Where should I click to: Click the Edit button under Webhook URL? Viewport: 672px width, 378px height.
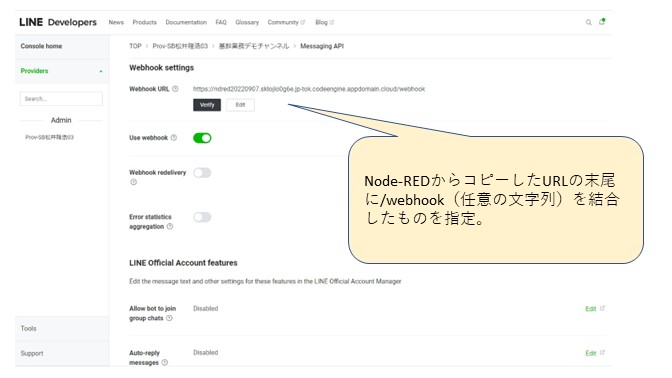click(x=240, y=105)
